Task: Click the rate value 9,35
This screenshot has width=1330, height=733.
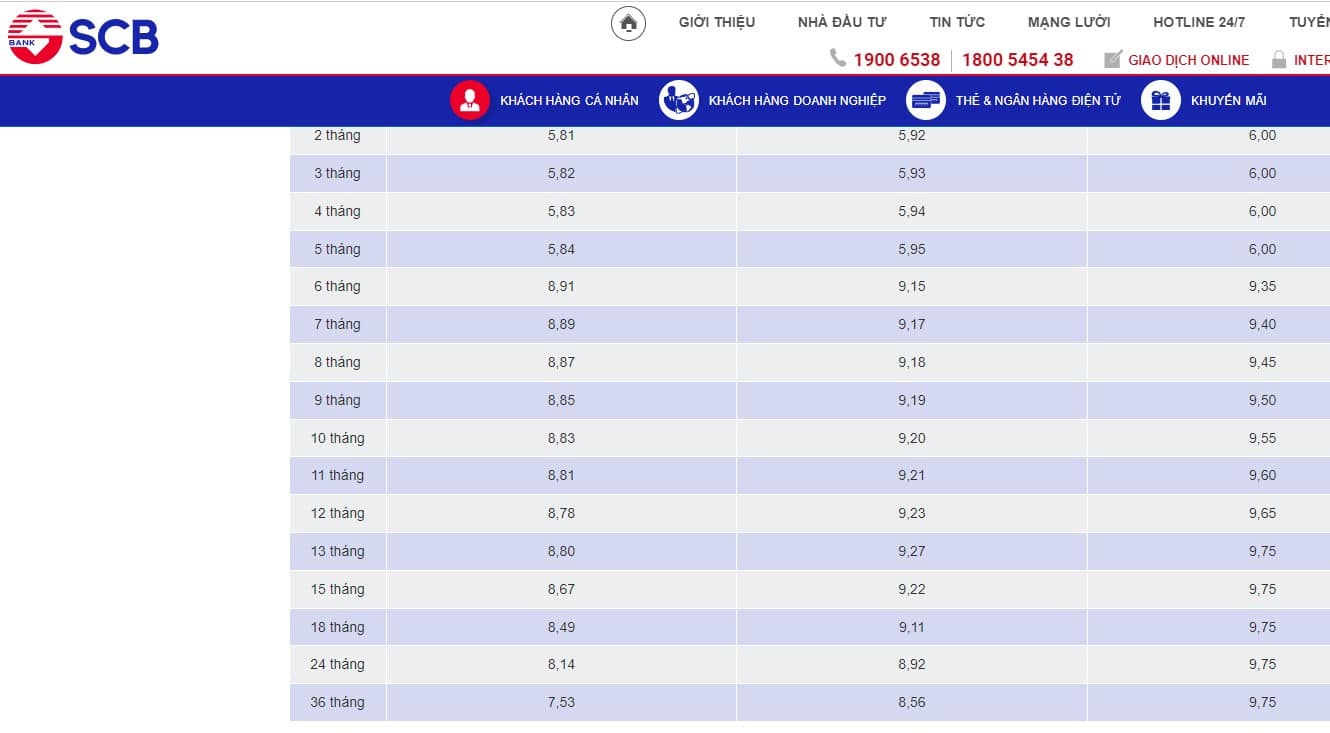Action: click(x=1262, y=286)
